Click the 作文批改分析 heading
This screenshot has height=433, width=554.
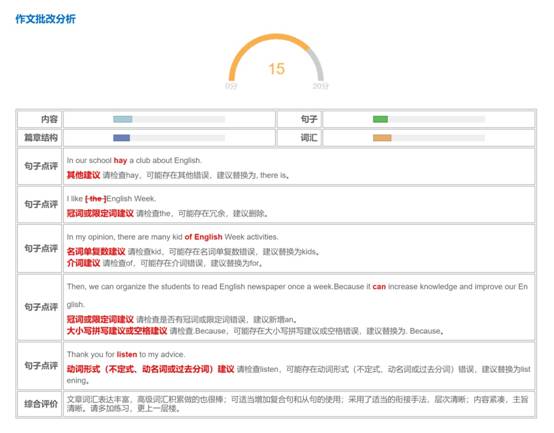coord(46,19)
